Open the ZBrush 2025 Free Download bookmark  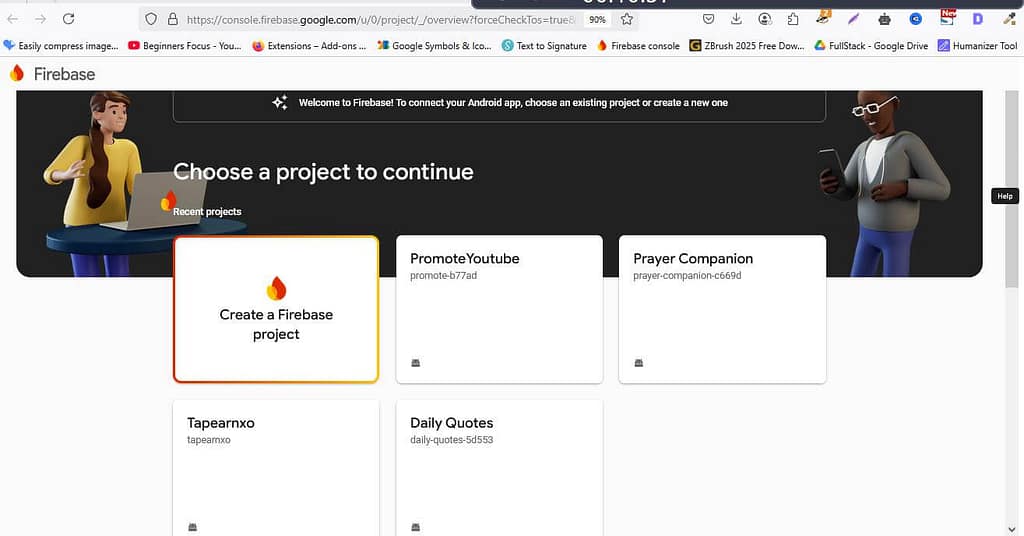coord(747,46)
